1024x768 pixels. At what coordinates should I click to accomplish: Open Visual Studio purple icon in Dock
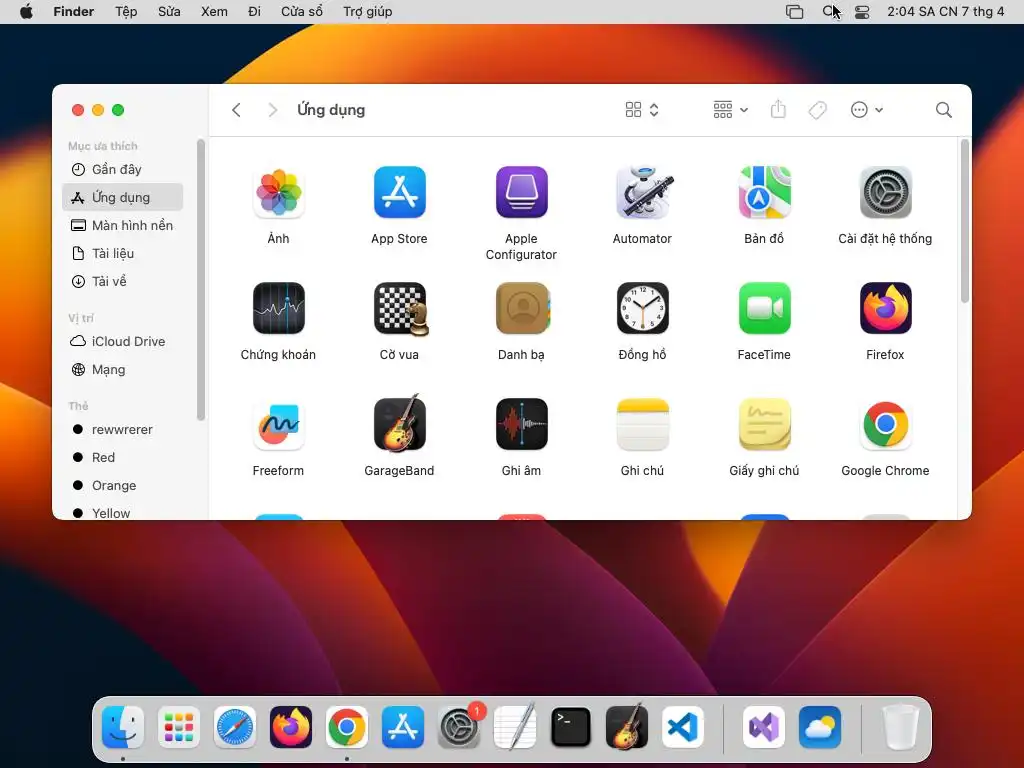pos(764,727)
